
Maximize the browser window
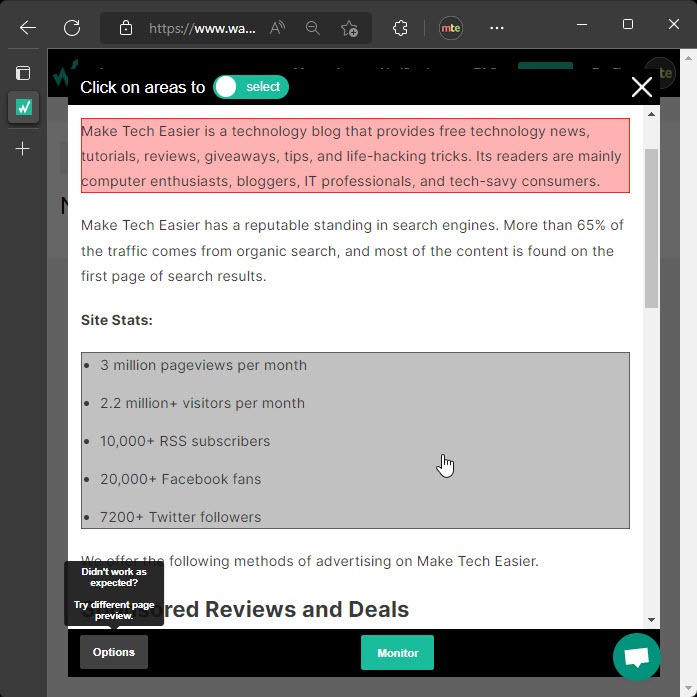628,24
